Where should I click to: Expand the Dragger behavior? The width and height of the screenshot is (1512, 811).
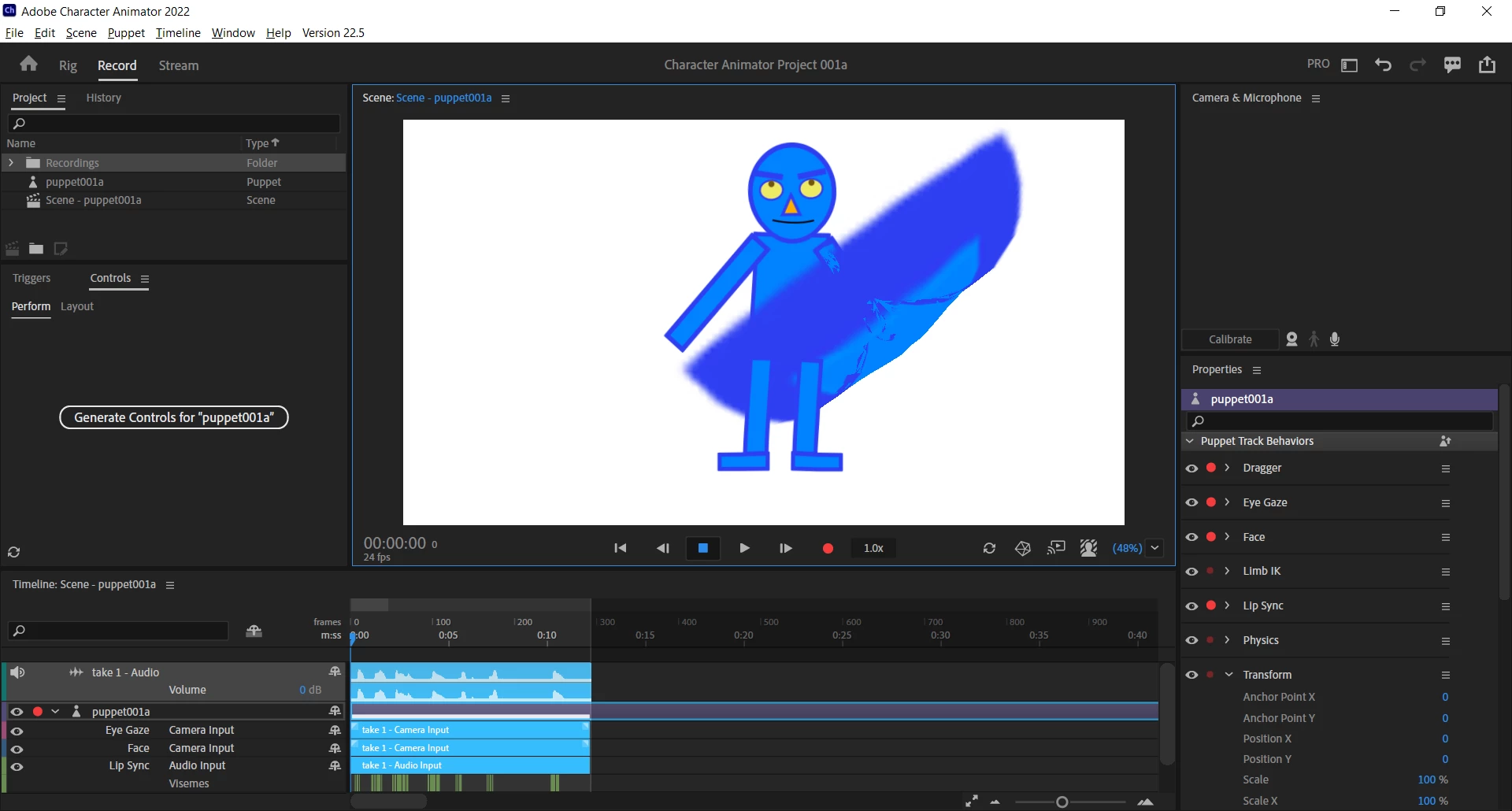pyautogui.click(x=1227, y=468)
